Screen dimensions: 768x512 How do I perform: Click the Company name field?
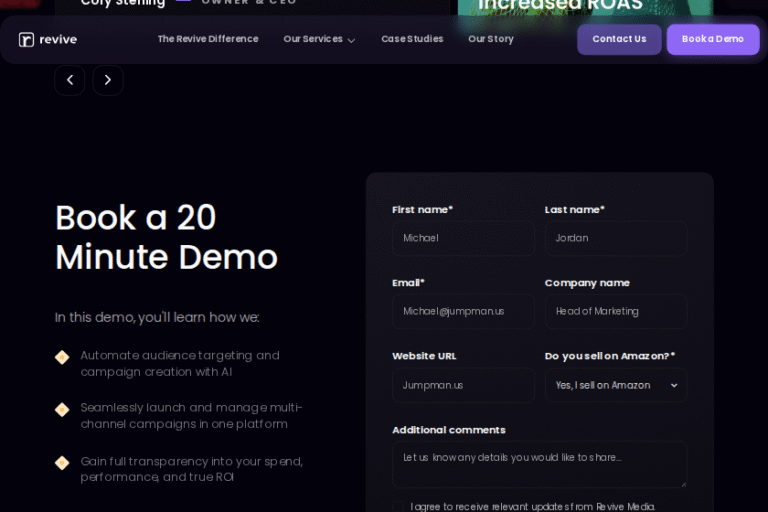(x=615, y=311)
